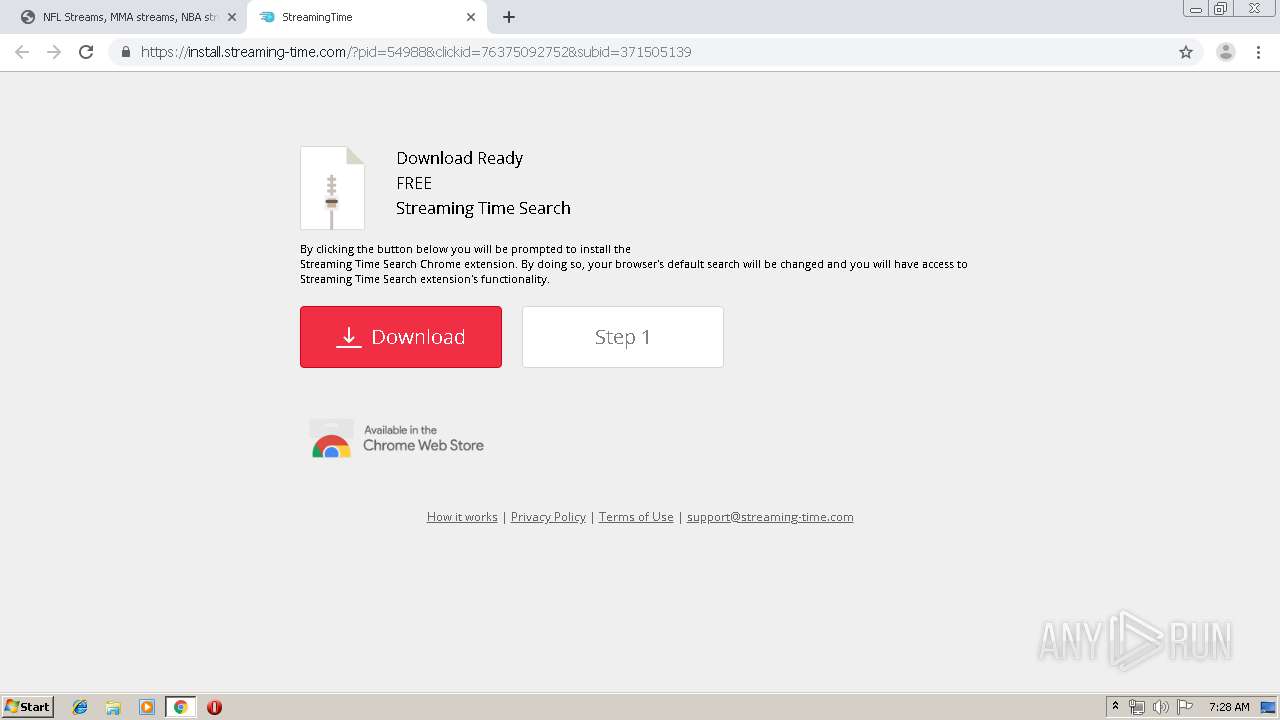Image resolution: width=1280 pixels, height=720 pixels.
Task: Click the Download Ready text
Action: click(460, 158)
